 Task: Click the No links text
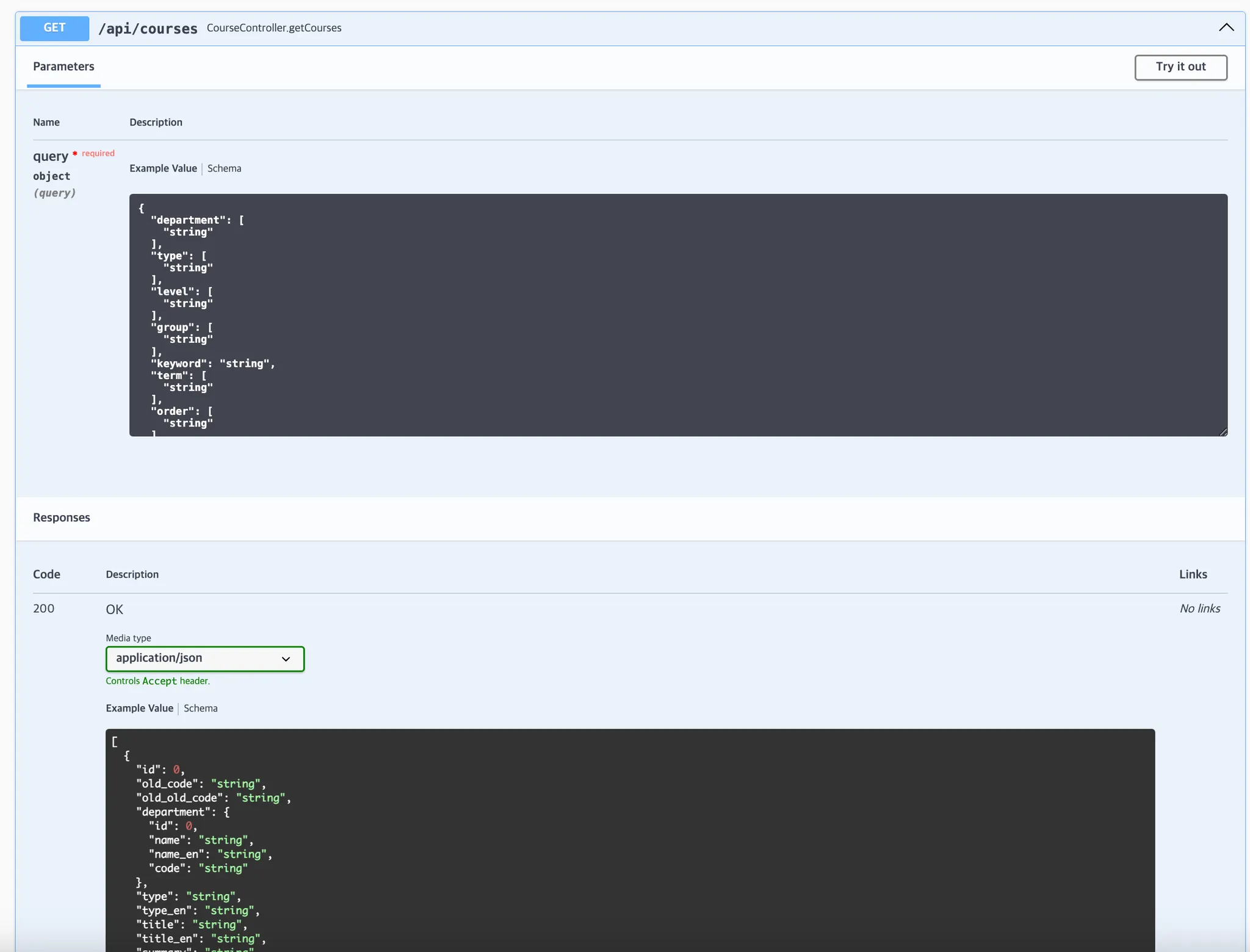point(1199,608)
